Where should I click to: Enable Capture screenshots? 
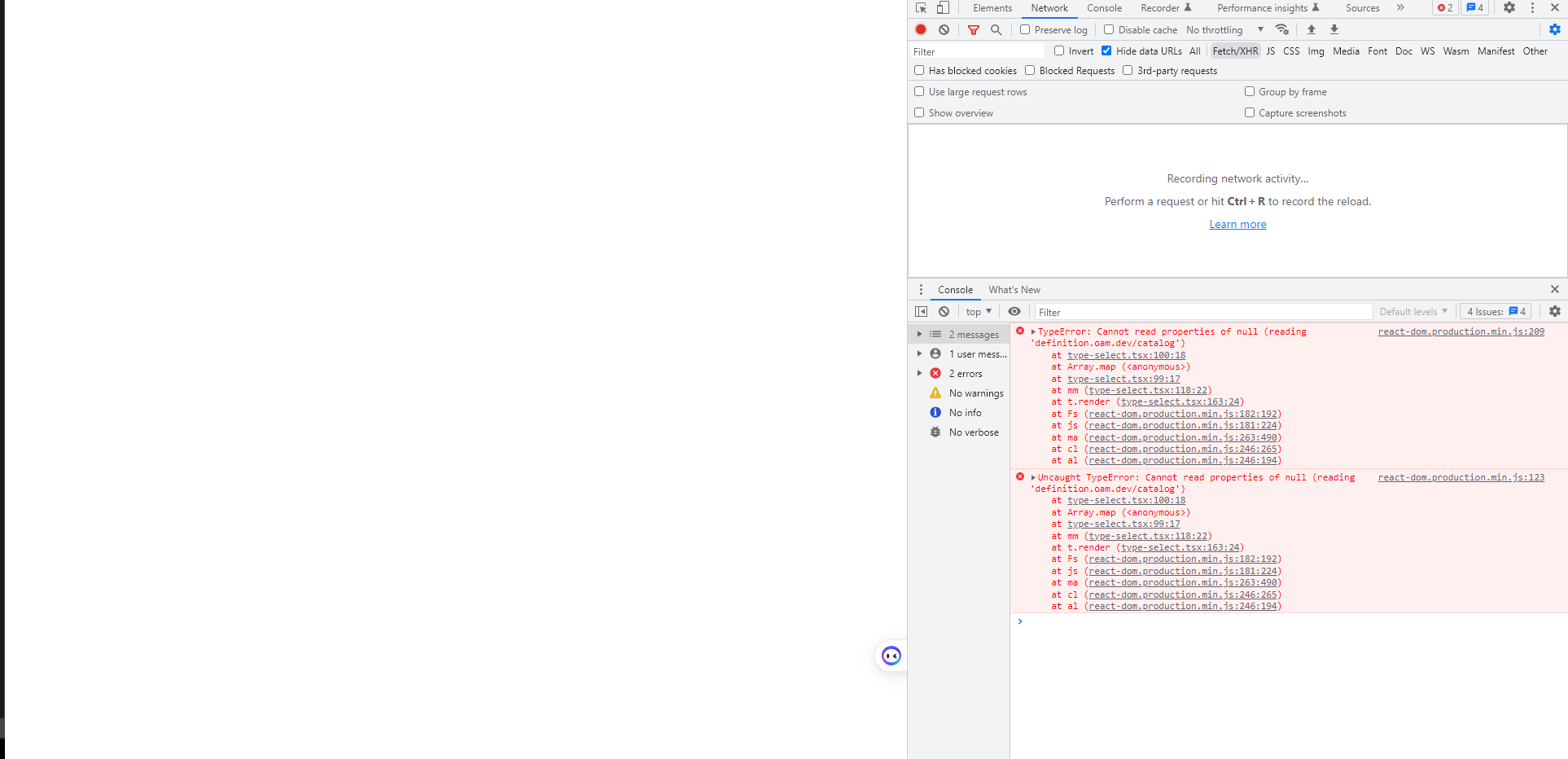(1250, 112)
